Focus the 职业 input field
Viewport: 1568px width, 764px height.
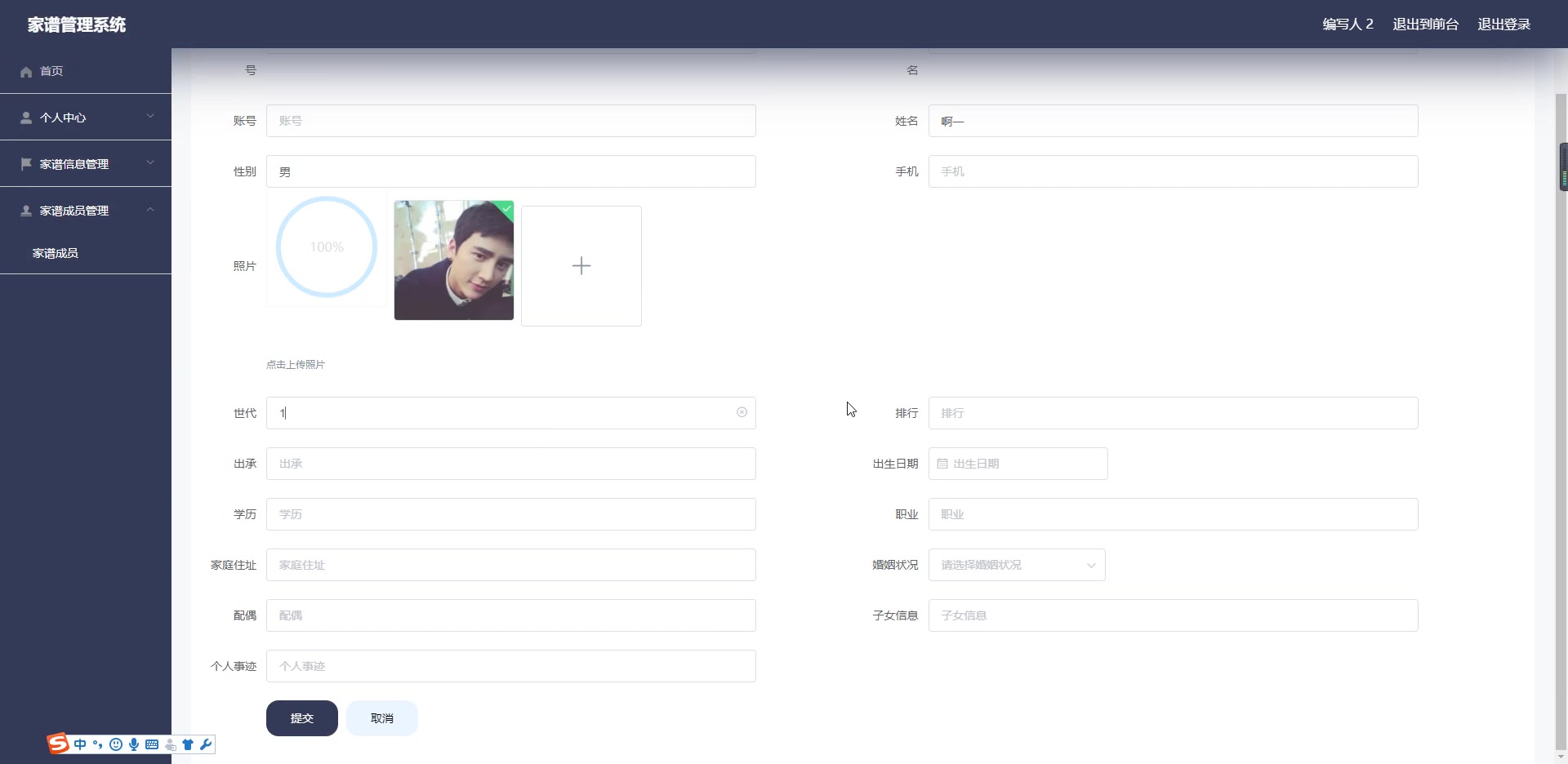(1173, 514)
